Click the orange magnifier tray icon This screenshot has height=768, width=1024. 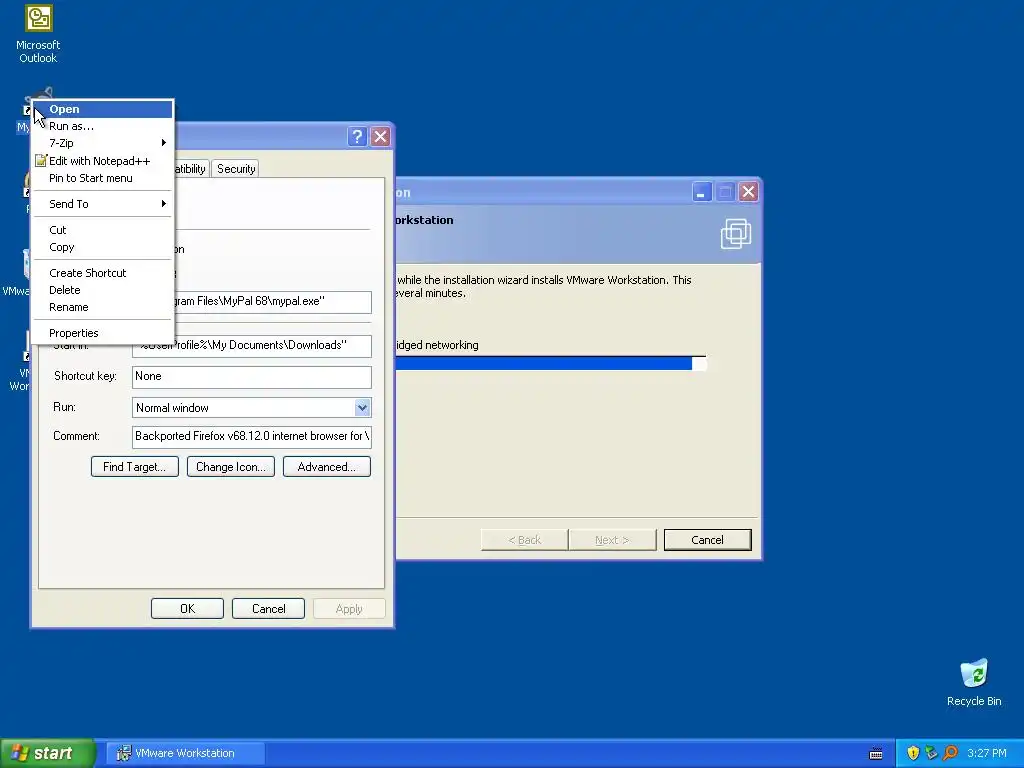point(950,753)
